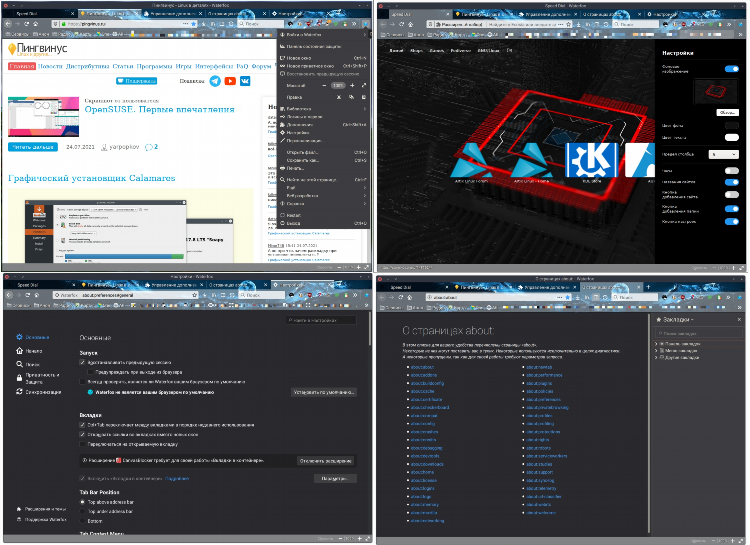750x545 pixels.
Task: Choose Выход at the bottom of the menu
Action: pos(323,223)
